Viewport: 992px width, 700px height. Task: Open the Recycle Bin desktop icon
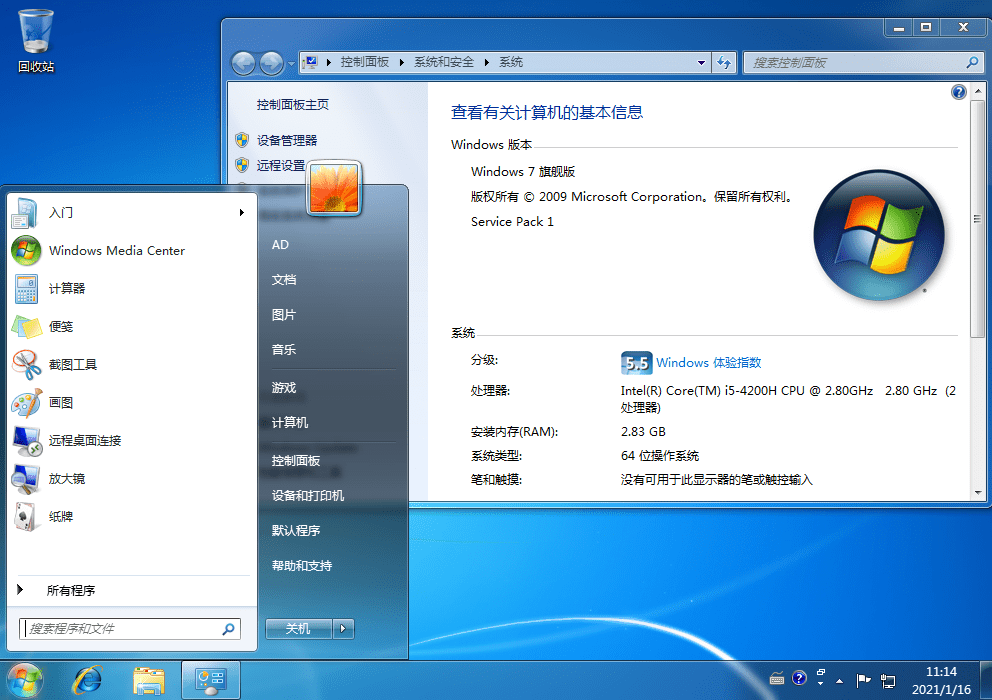(x=35, y=41)
